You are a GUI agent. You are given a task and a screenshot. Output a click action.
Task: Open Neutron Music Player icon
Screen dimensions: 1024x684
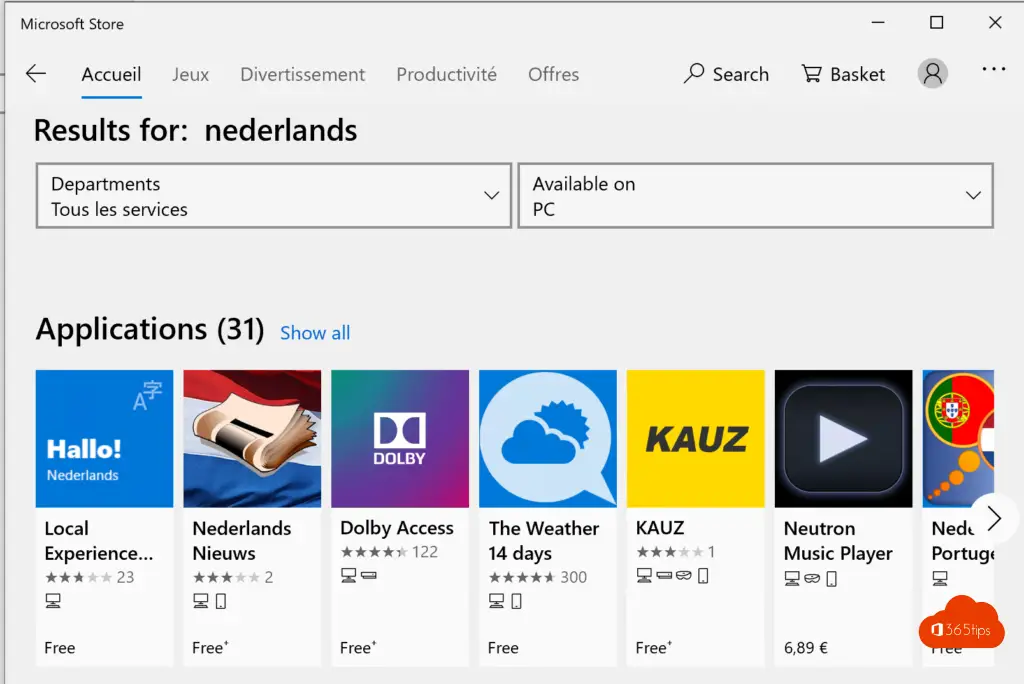[x=843, y=438]
